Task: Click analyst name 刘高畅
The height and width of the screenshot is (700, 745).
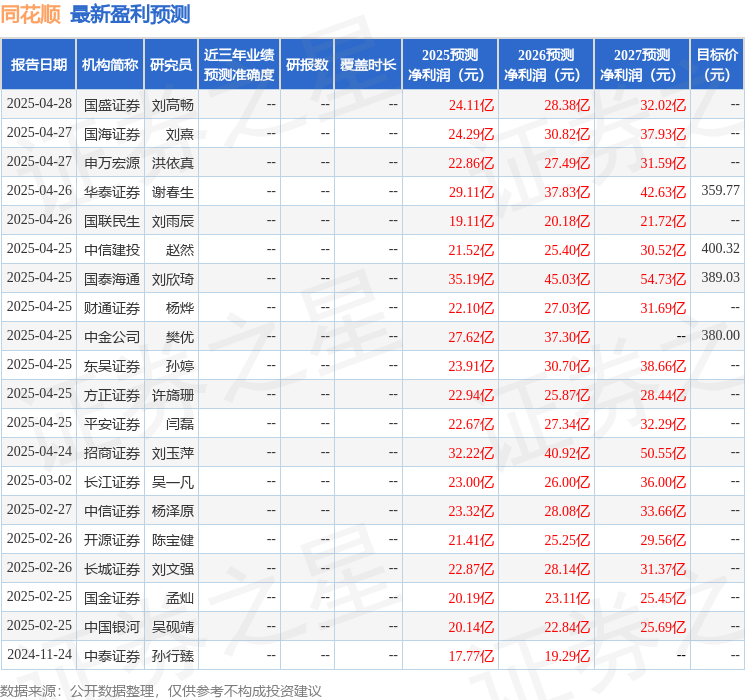Action: (173, 105)
